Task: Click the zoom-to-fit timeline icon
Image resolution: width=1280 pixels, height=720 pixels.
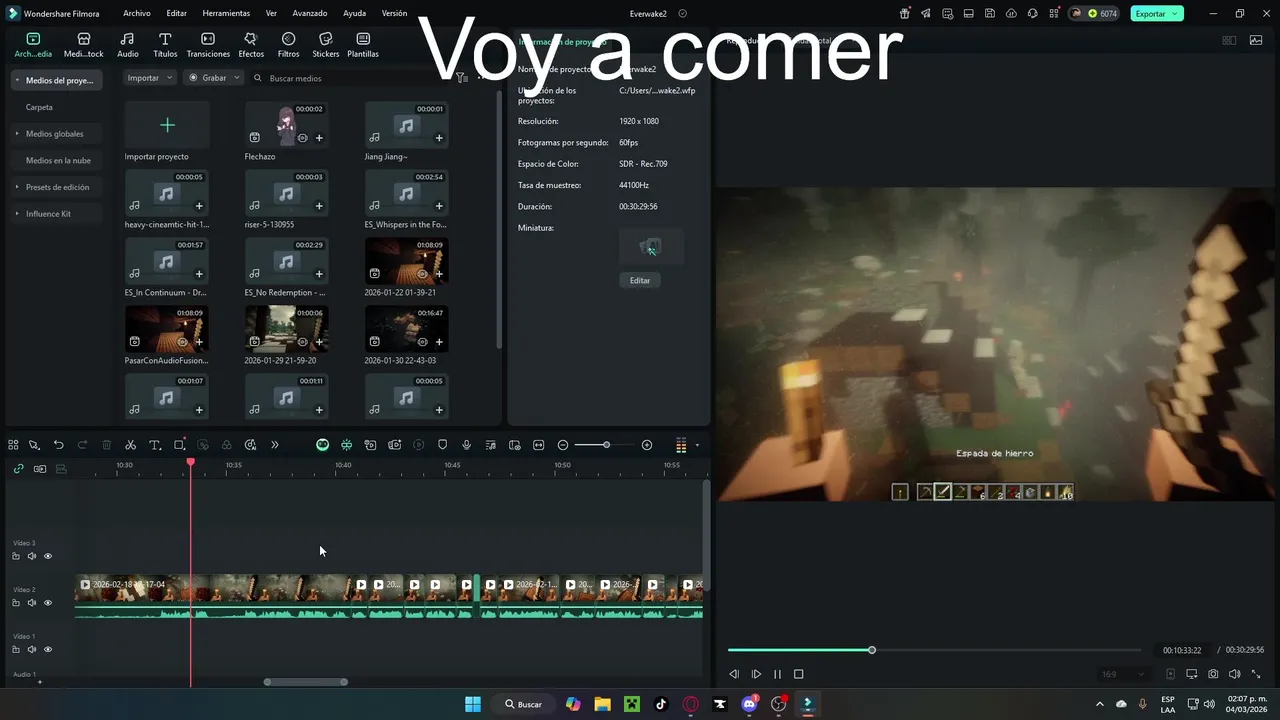Action: (539, 445)
